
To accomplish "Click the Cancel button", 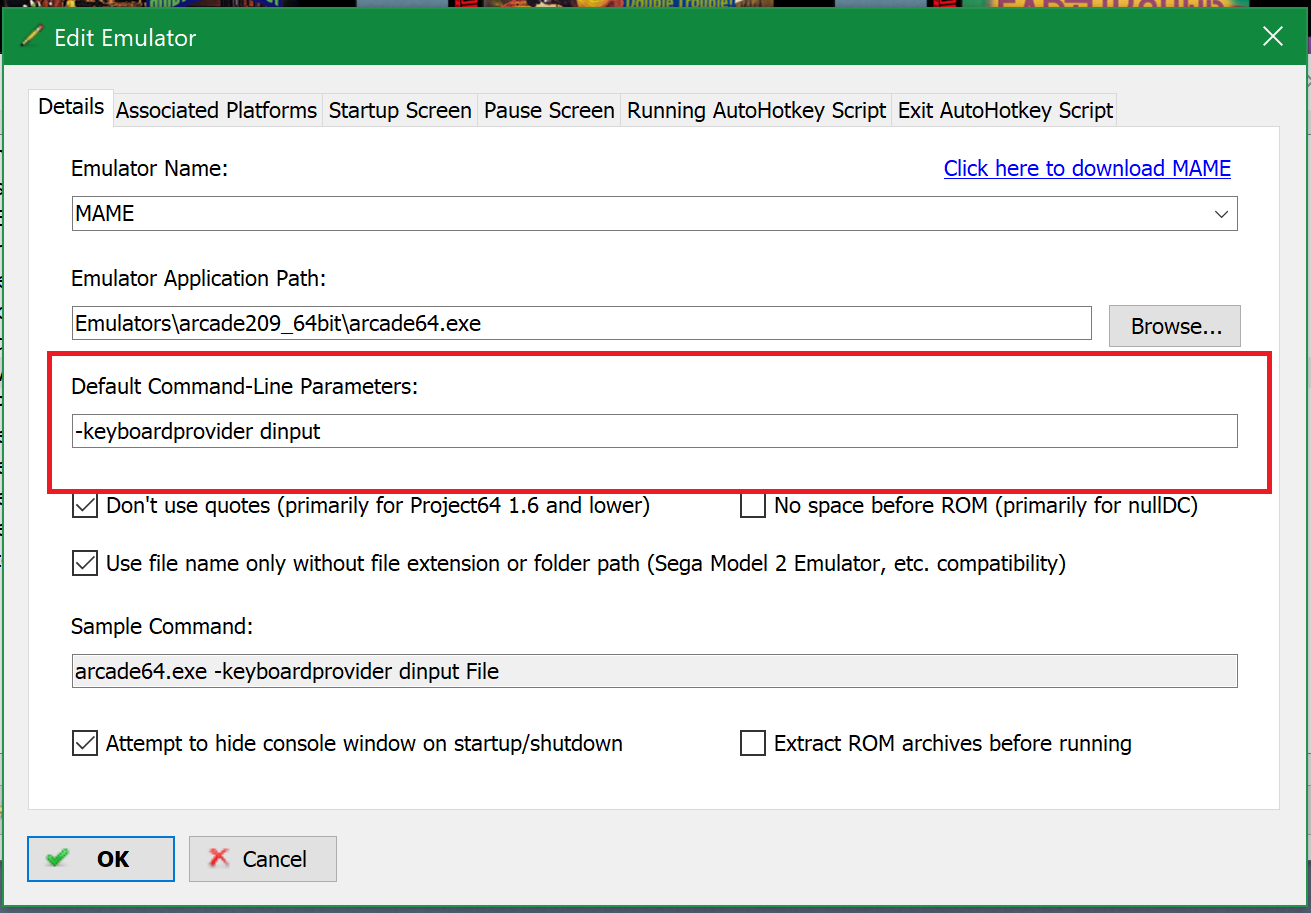I will pos(263,859).
